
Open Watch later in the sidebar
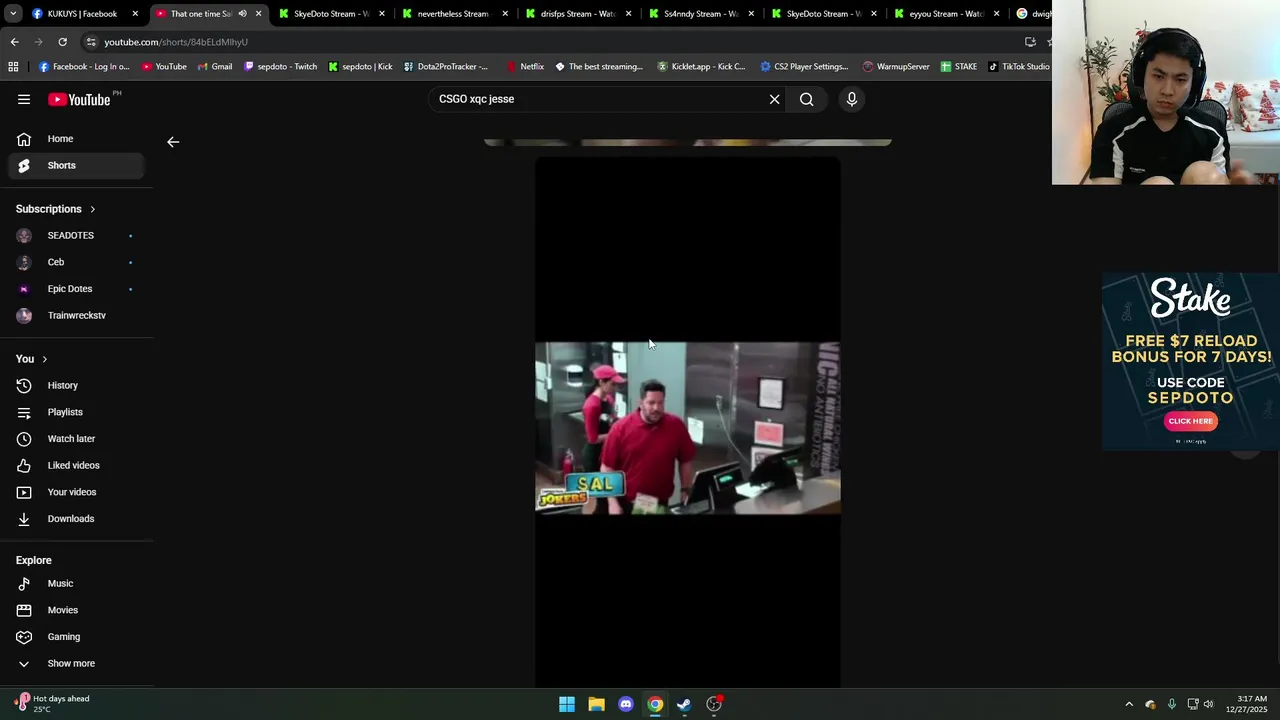click(x=77, y=439)
